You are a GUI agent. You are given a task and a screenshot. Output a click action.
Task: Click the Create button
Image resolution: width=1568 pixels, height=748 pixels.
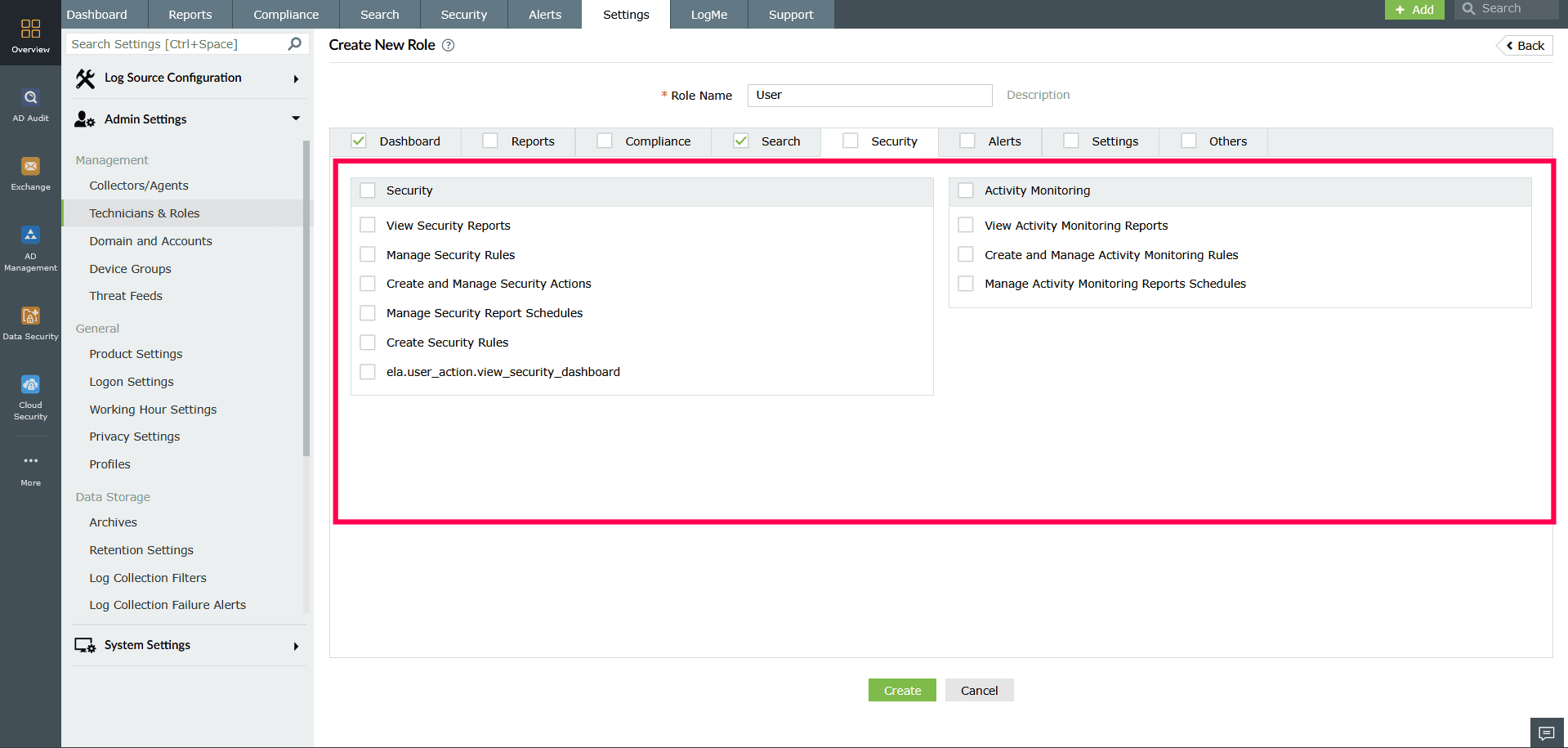pyautogui.click(x=901, y=689)
